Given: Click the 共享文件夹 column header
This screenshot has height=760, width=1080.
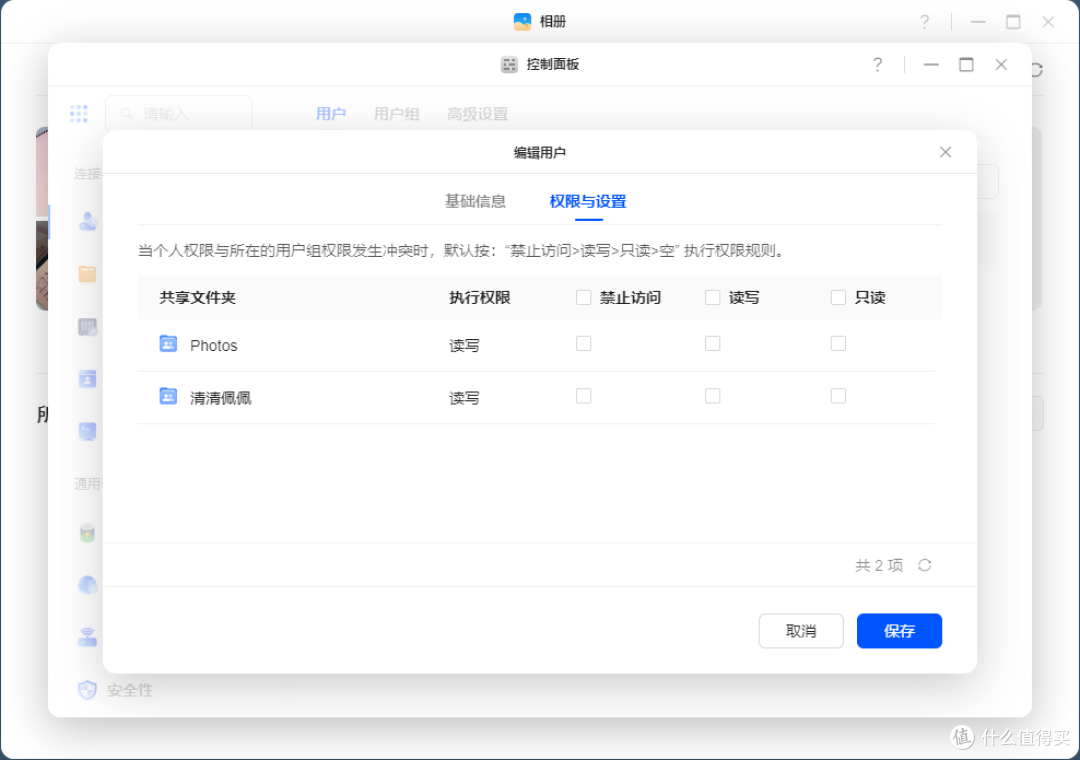Looking at the screenshot, I should tap(198, 298).
